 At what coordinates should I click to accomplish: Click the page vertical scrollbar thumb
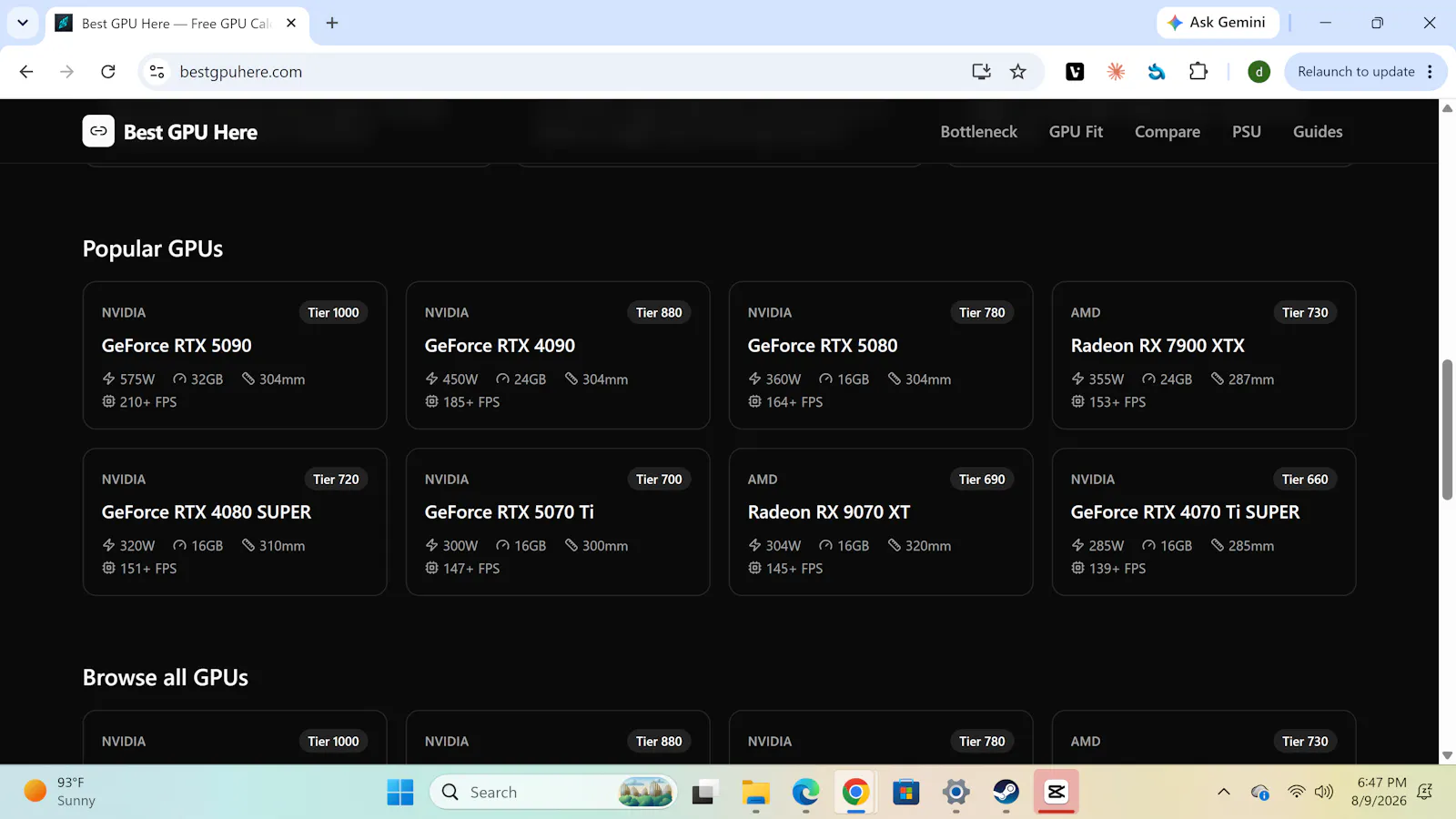1447,430
